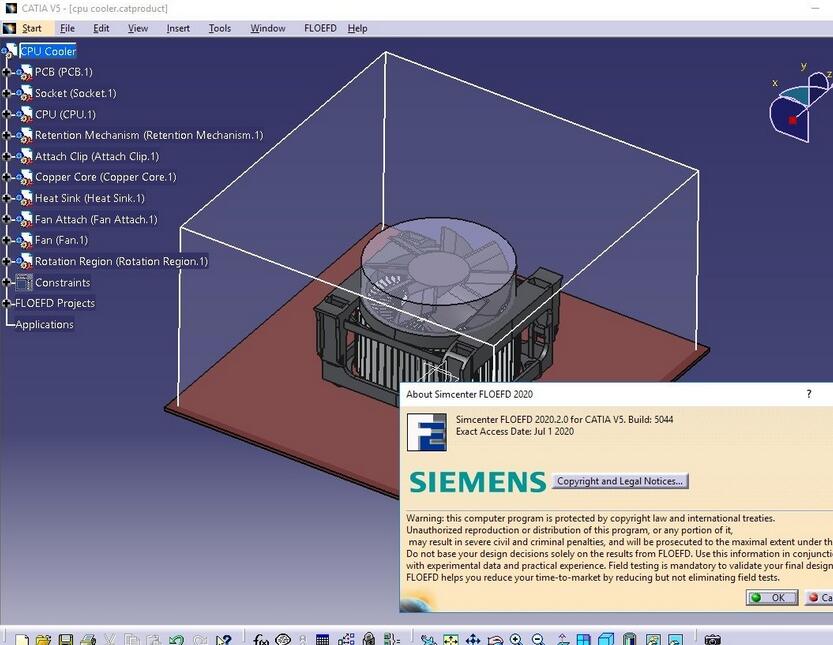The width and height of the screenshot is (833, 645).
Task: Click the New document icon
Action: [22, 639]
